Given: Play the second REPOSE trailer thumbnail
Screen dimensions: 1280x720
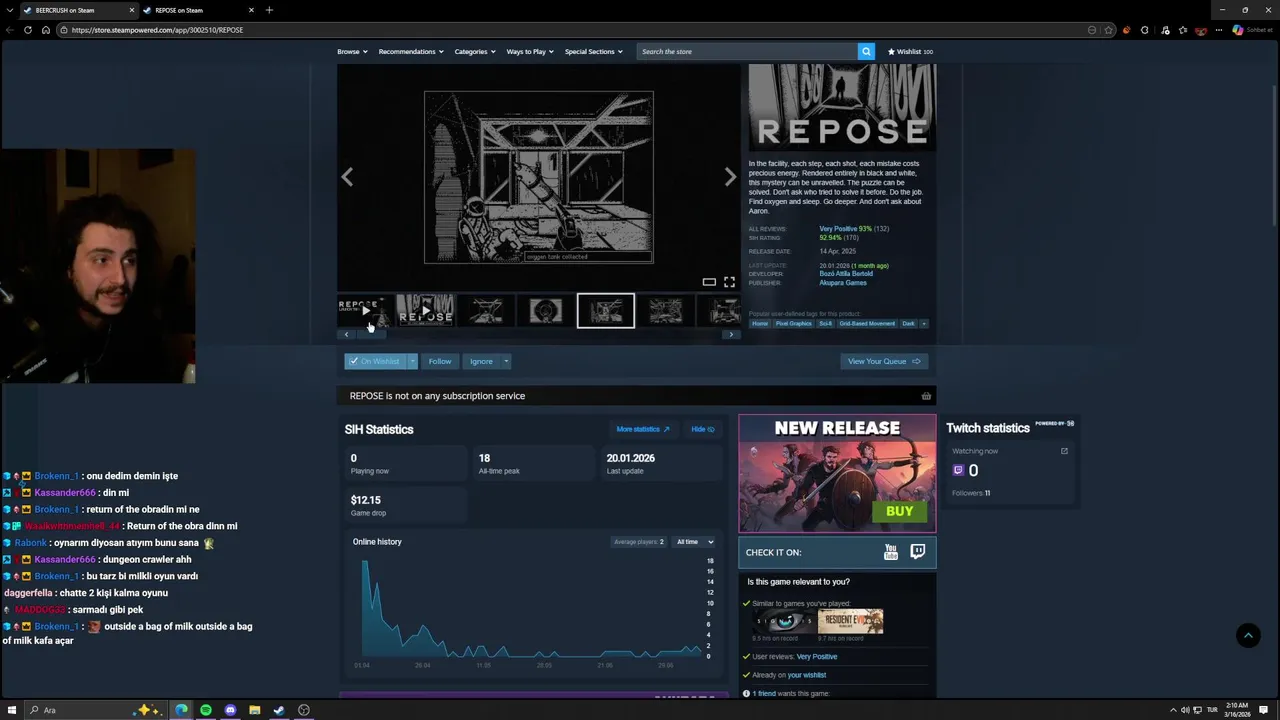Looking at the screenshot, I should click(426, 311).
